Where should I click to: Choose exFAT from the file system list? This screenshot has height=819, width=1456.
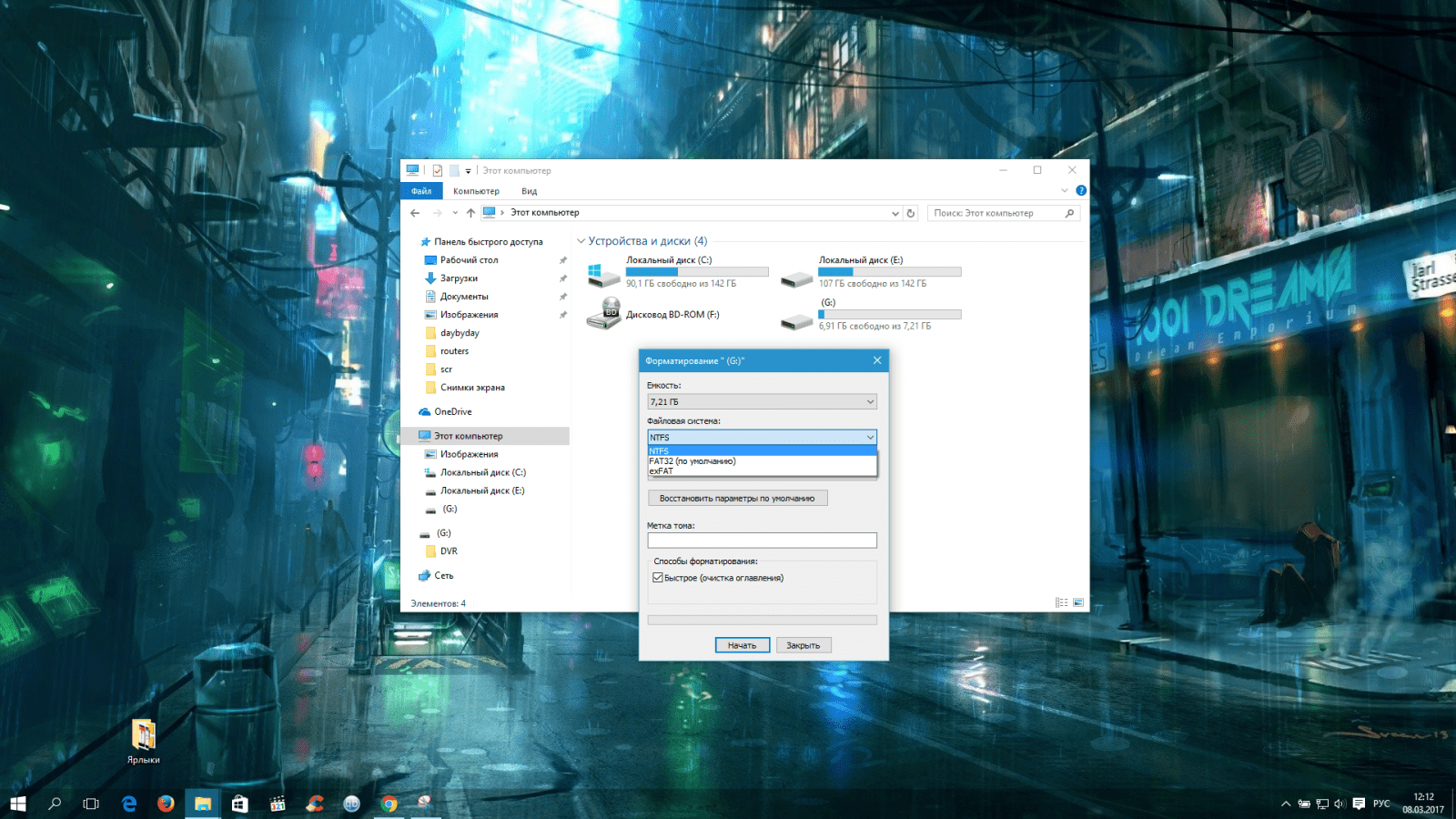662,471
